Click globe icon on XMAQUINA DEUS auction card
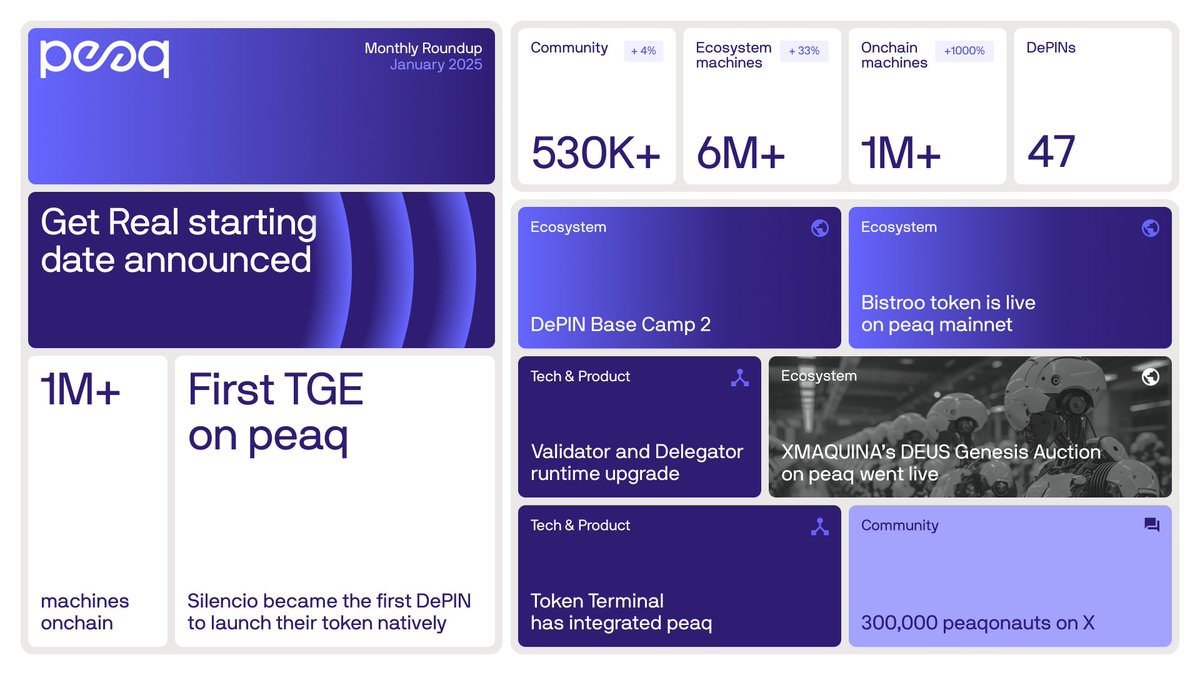Image resolution: width=1200 pixels, height=675 pixels. [x=1150, y=377]
